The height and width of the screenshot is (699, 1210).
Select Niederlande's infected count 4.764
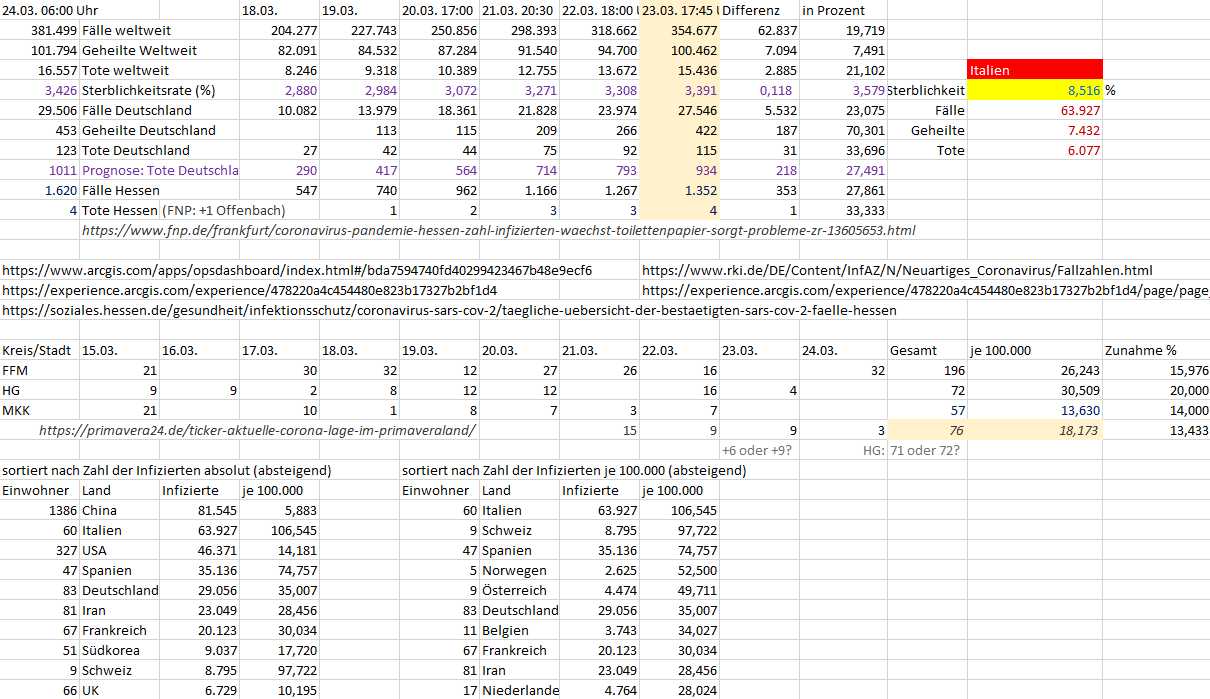[618, 690]
